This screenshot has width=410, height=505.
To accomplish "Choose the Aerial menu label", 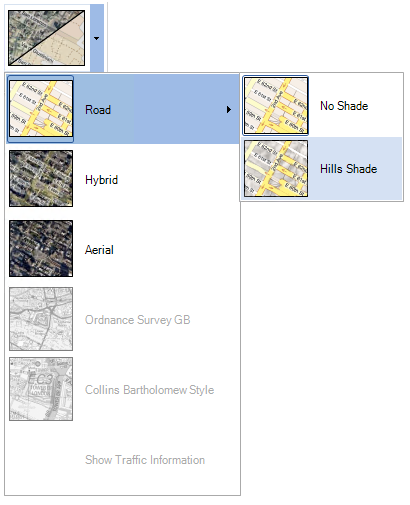I will pos(99,250).
